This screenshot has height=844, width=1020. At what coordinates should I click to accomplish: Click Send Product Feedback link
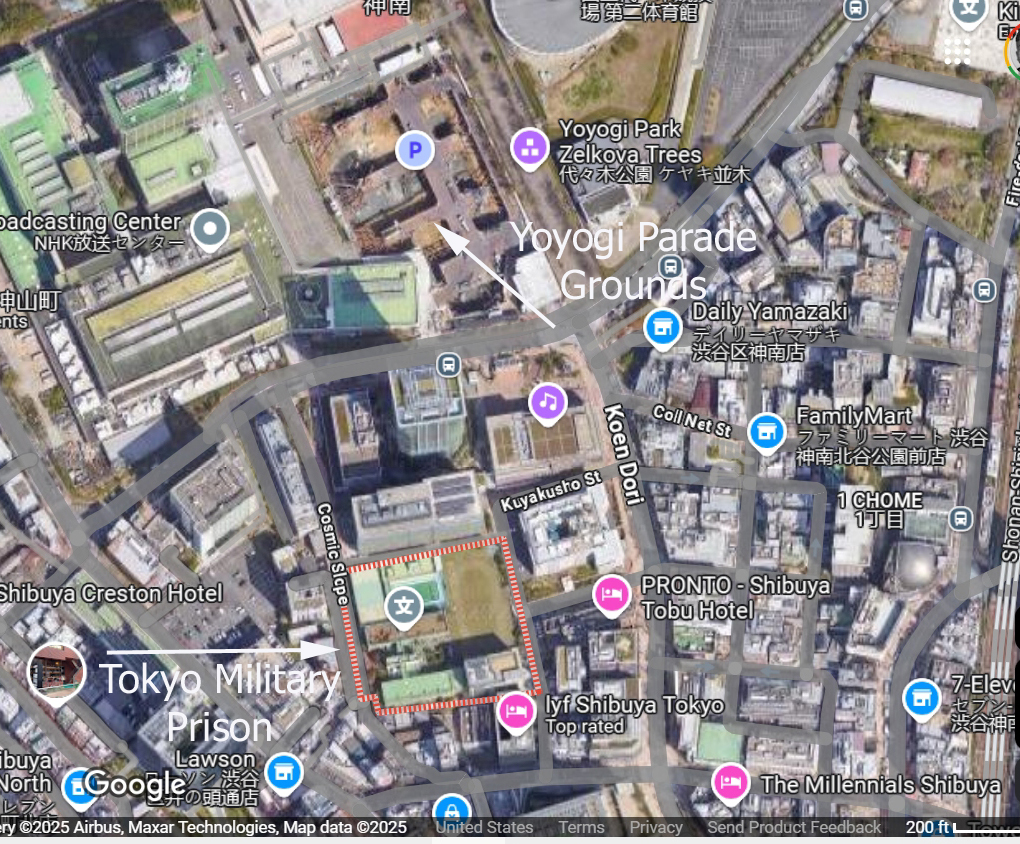(794, 827)
